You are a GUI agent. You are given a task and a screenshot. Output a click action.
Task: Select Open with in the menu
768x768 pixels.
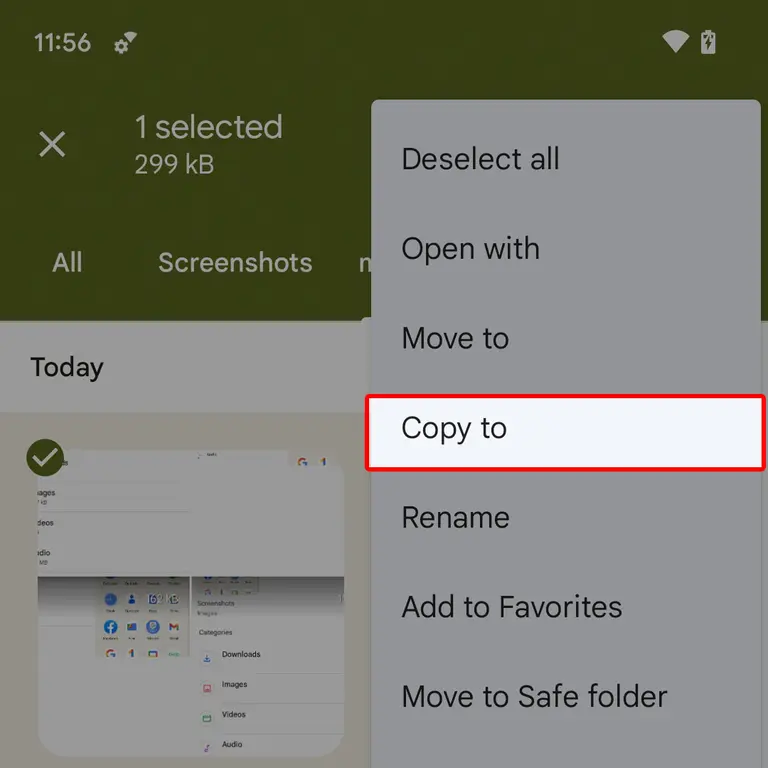click(470, 249)
